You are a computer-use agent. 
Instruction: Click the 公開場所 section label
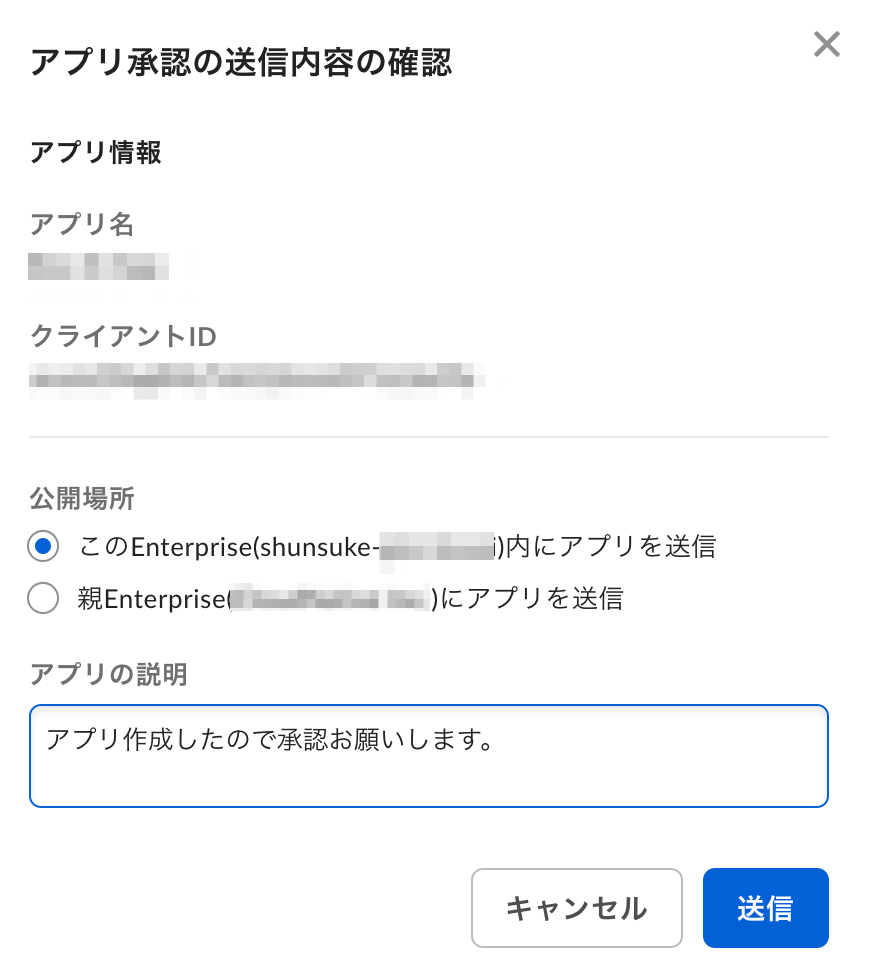82,498
